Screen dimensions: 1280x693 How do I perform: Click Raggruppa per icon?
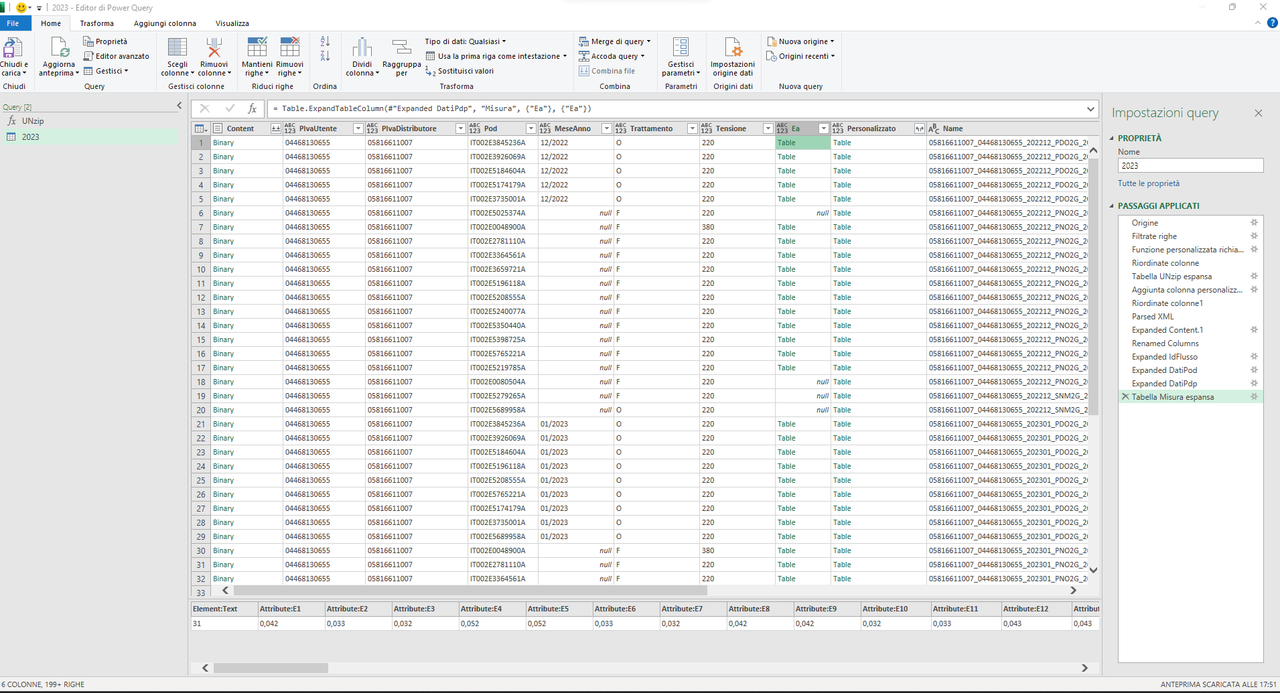pyautogui.click(x=401, y=47)
